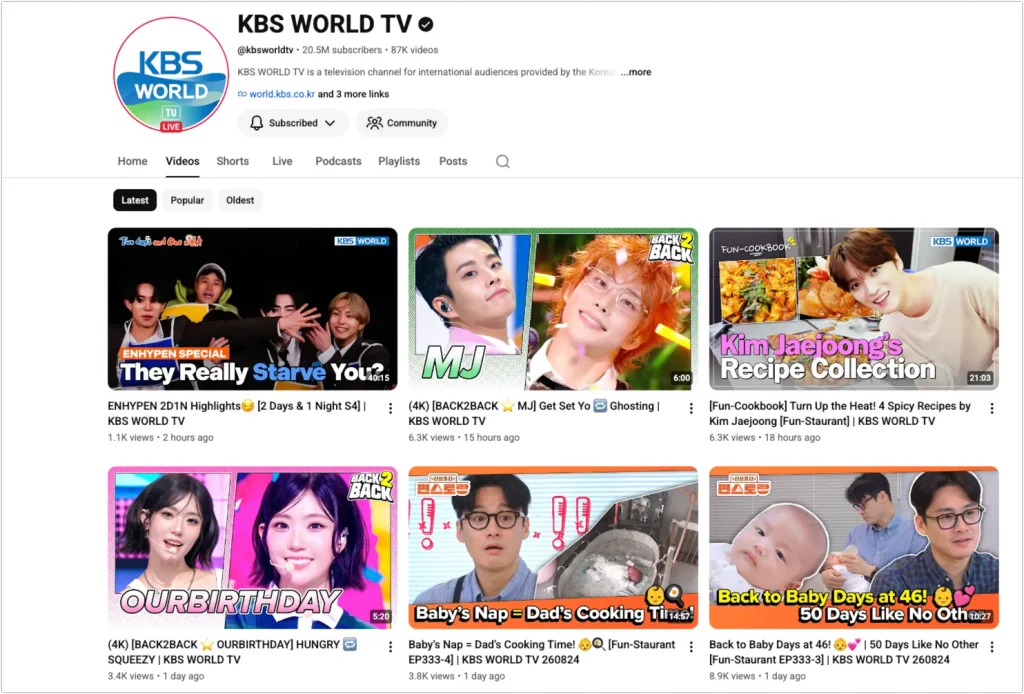The width and height of the screenshot is (1024, 694).
Task: Switch to the Shorts tab
Action: coord(232,161)
